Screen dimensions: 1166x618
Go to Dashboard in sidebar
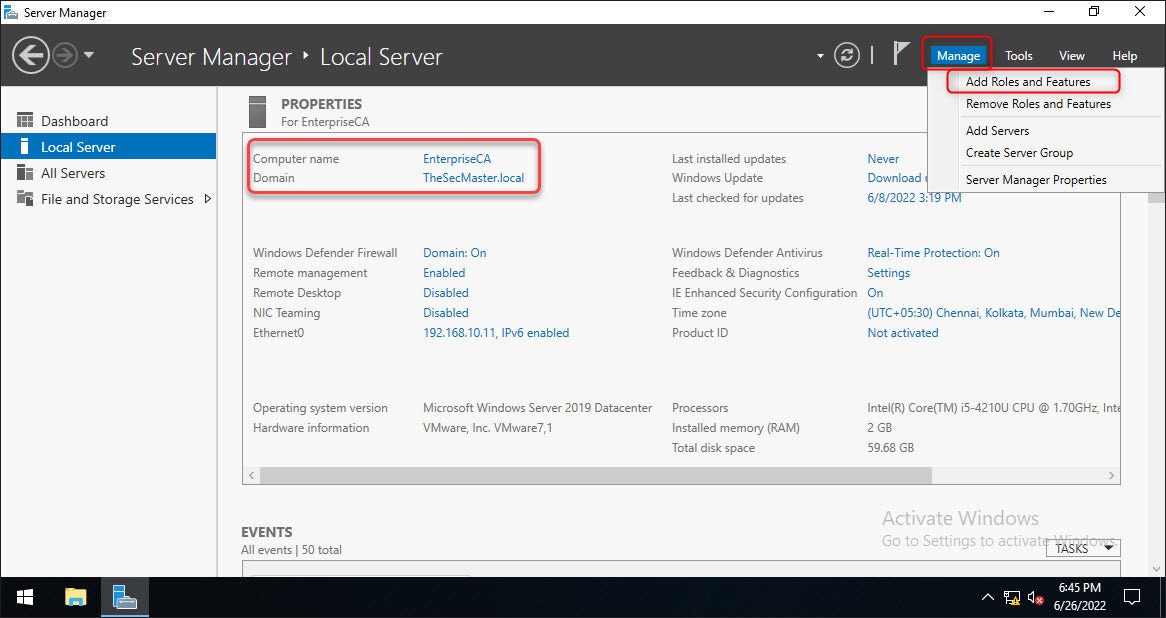(109, 121)
